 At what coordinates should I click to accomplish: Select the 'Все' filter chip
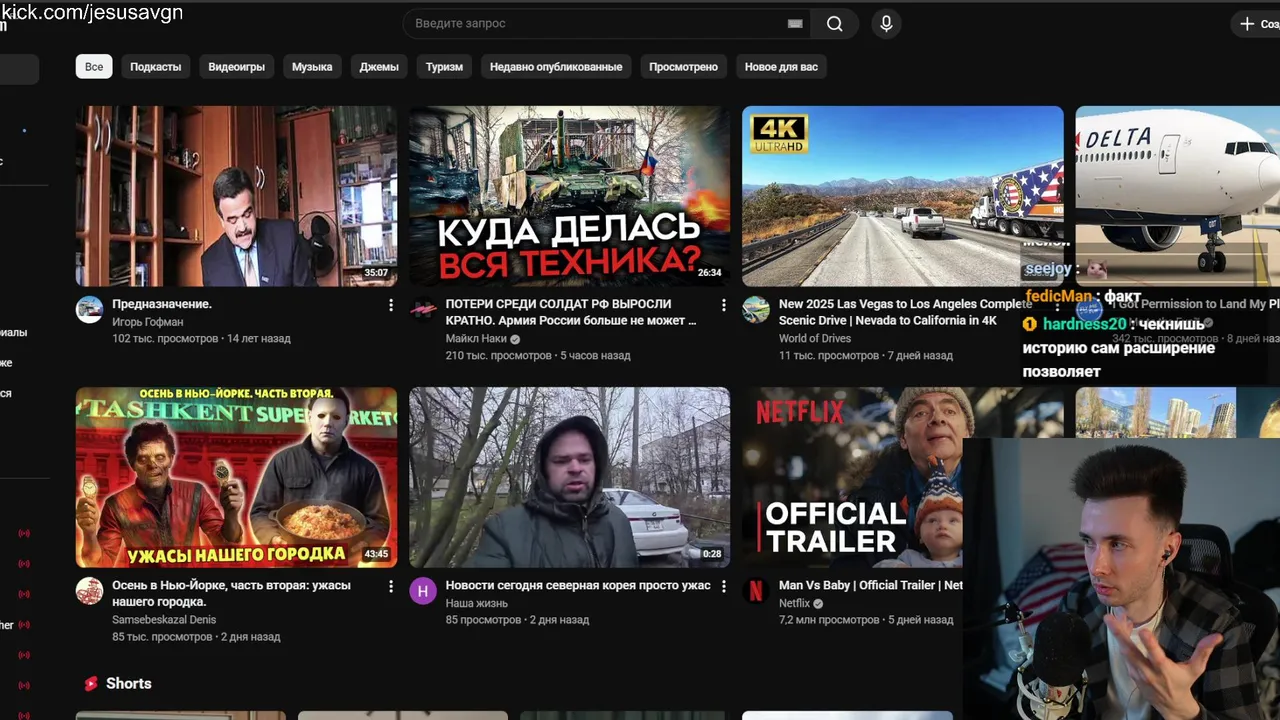point(94,67)
